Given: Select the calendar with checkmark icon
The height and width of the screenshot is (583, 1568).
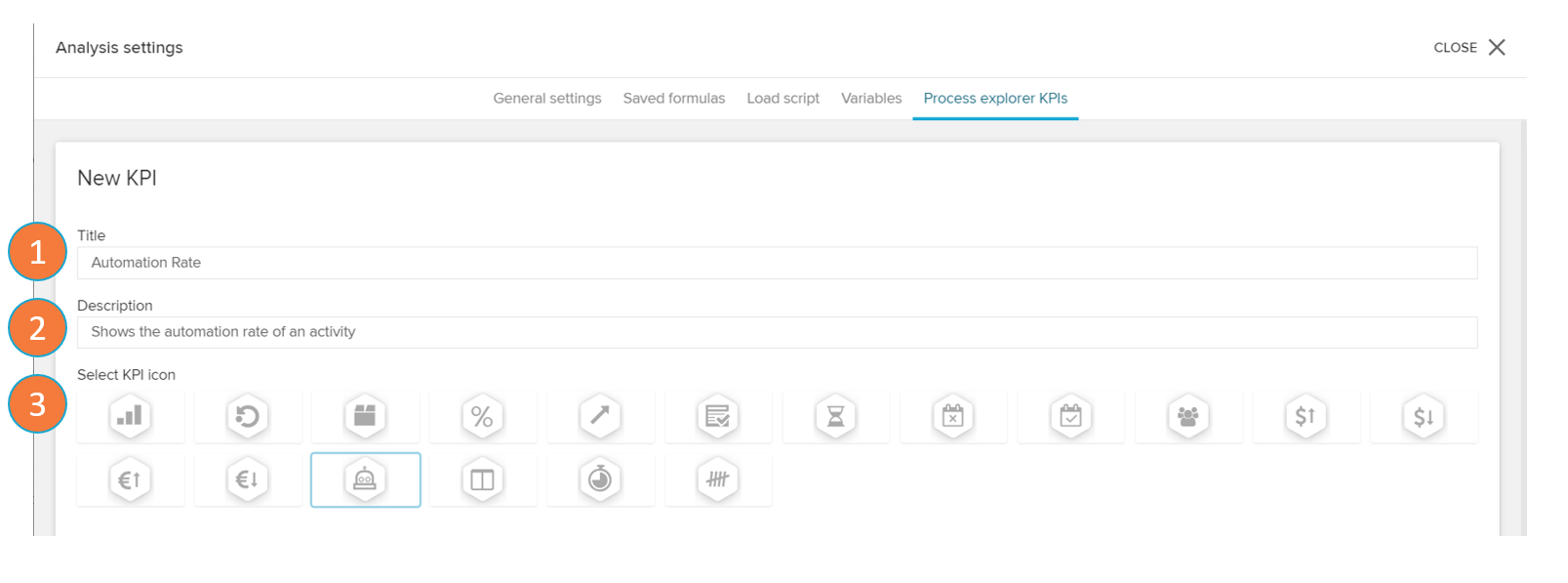Looking at the screenshot, I should tap(1070, 417).
